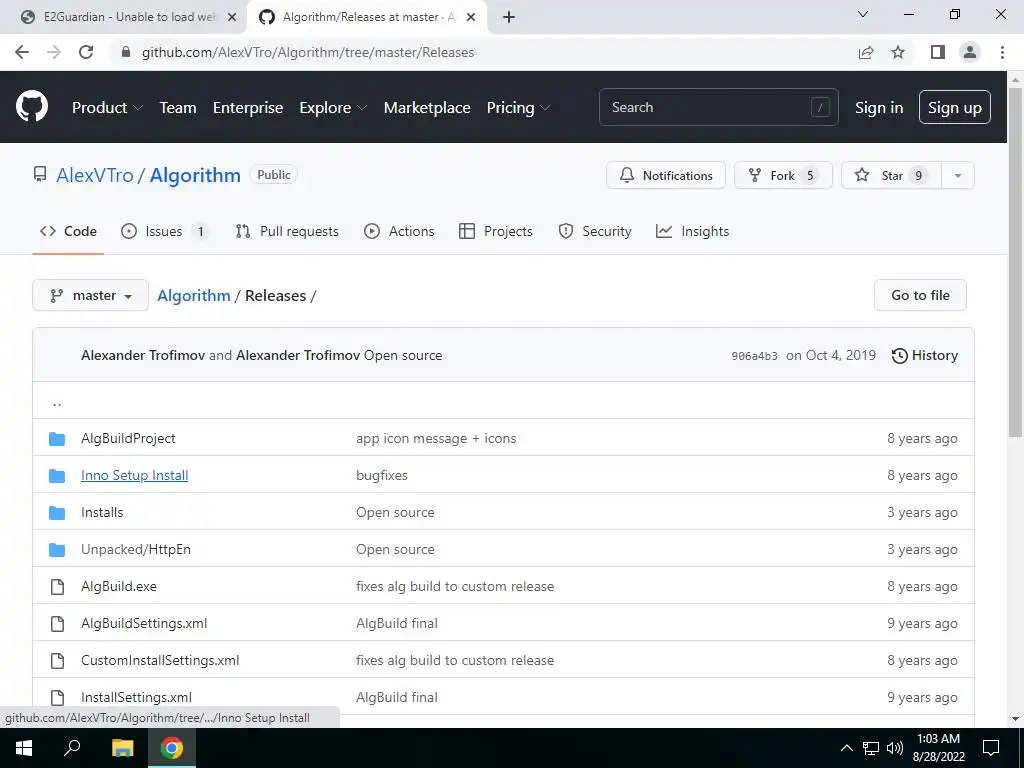Open the Inno Setup Install folder
Viewport: 1024px width, 768px height.
(x=135, y=475)
